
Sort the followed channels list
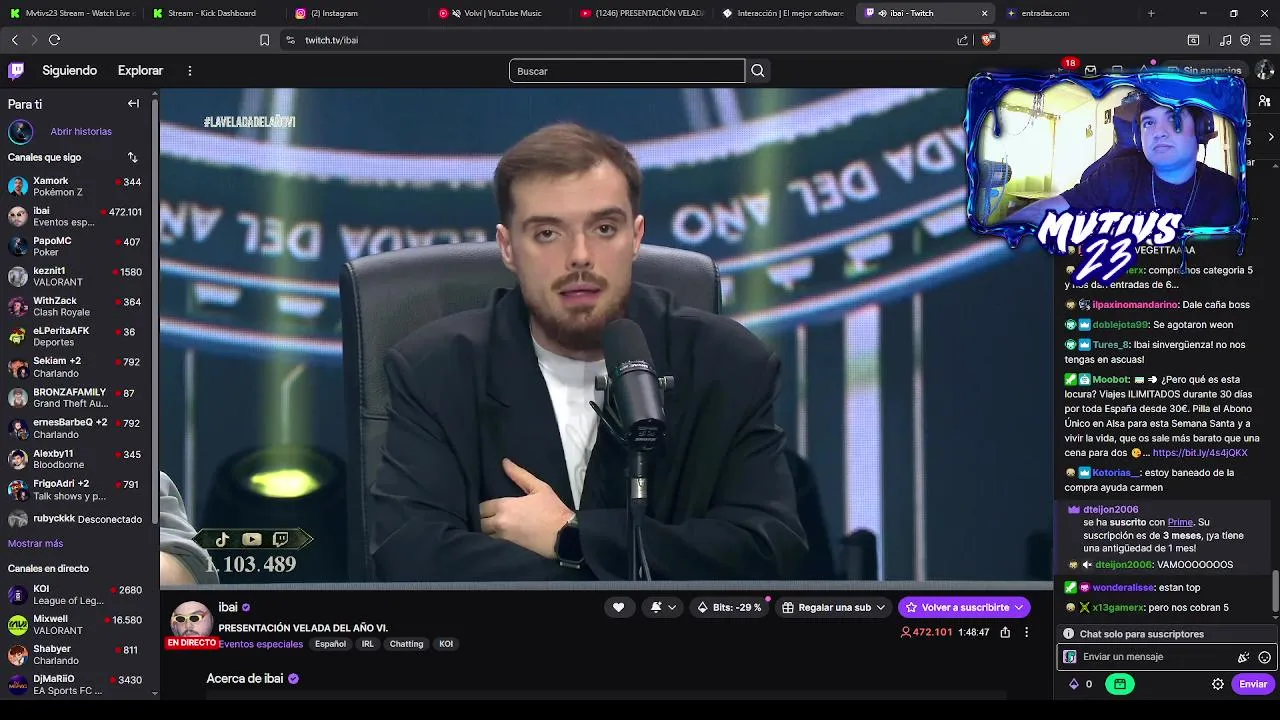tap(132, 157)
